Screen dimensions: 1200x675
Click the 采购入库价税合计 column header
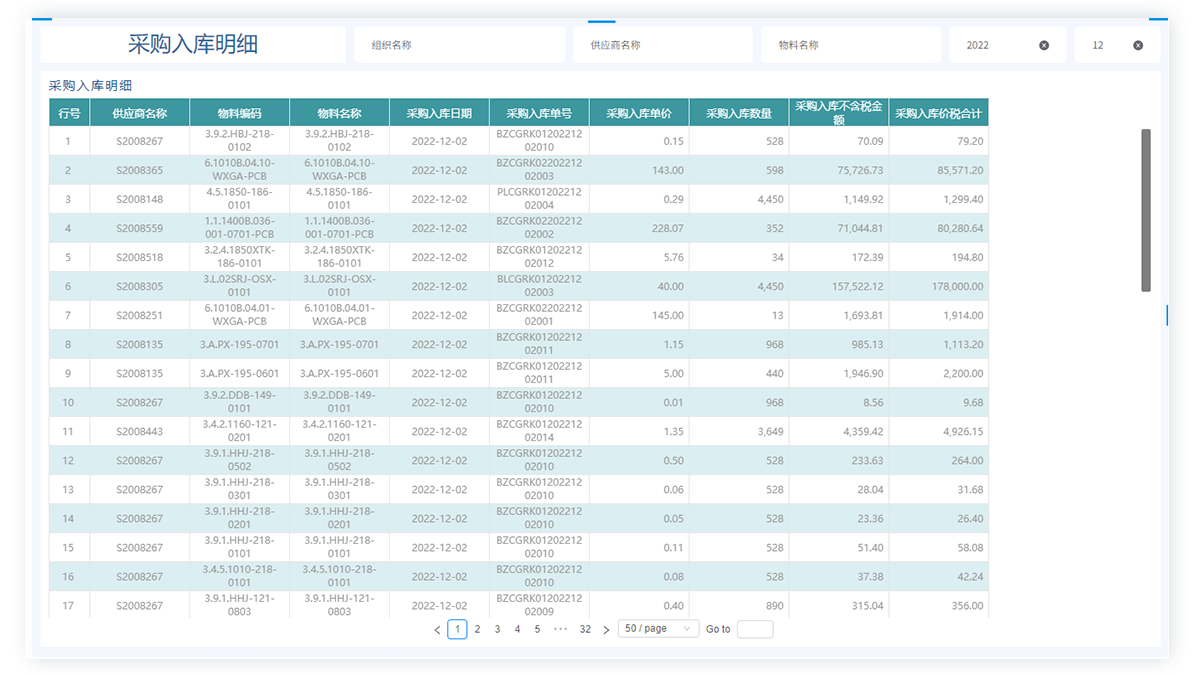[938, 113]
